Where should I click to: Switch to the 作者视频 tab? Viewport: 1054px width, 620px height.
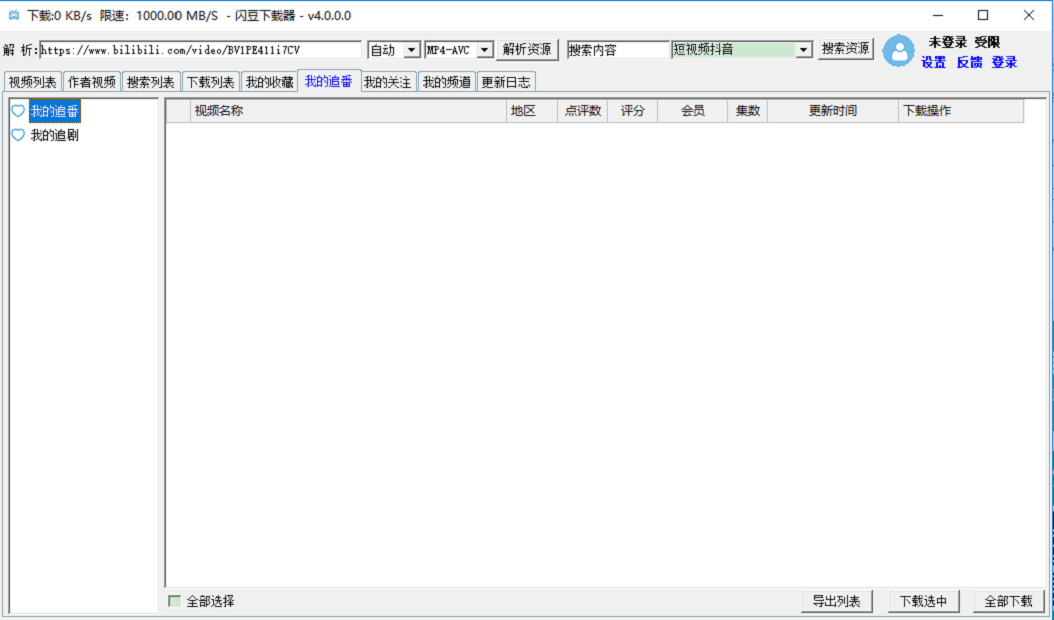click(x=93, y=82)
